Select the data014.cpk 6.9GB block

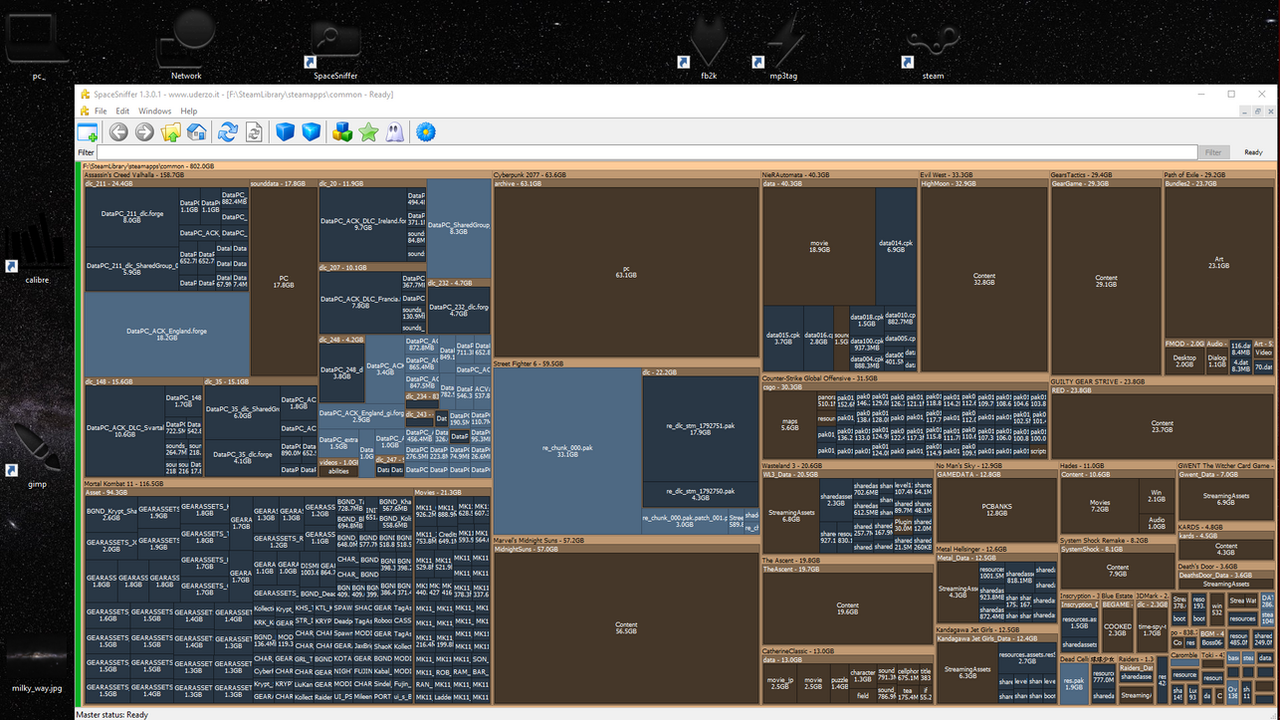pos(896,246)
